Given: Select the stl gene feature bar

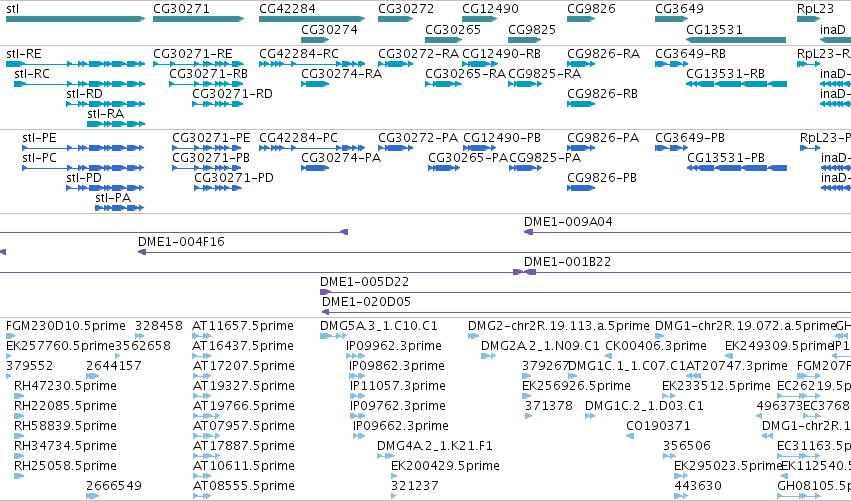Looking at the screenshot, I should click(75, 19).
